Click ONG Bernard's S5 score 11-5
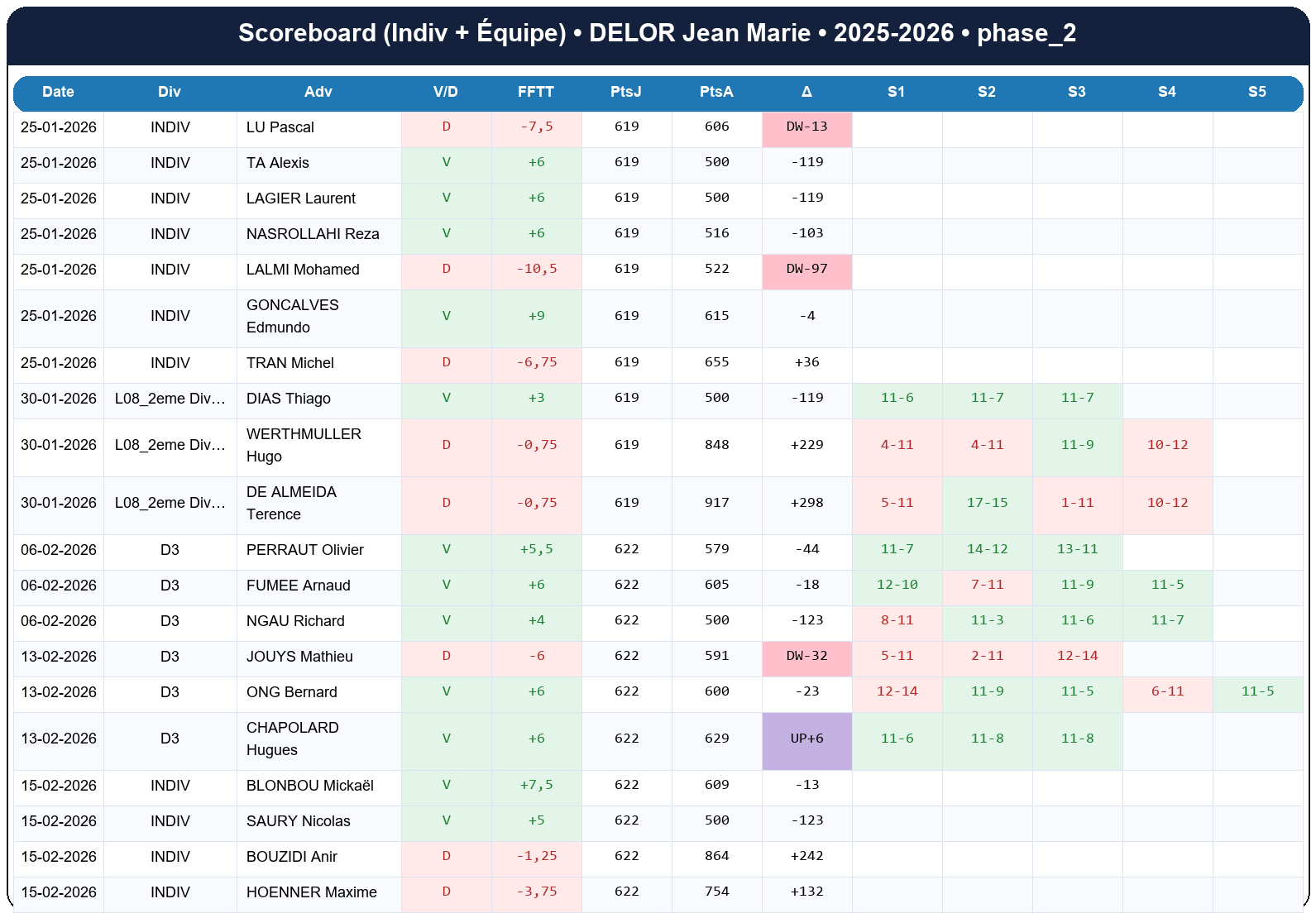The height and width of the screenshot is (918, 1316). 1257,691
